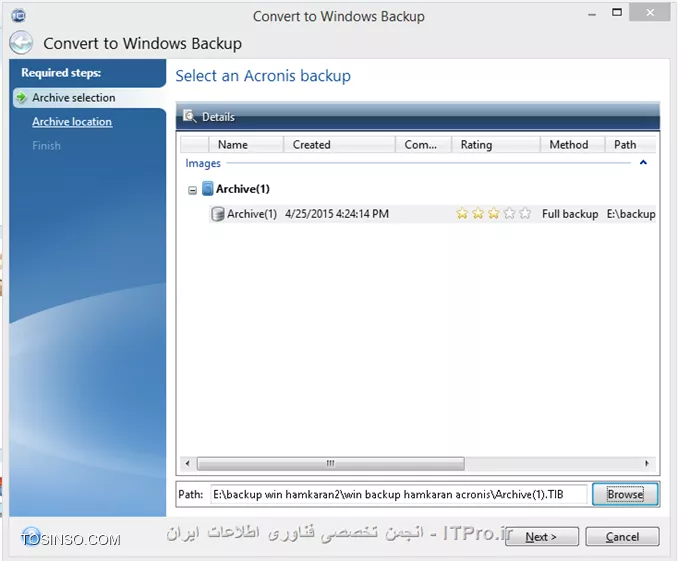Click the green arrow beside Archive selection
Image resolution: width=678 pixels, height=561 pixels.
point(22,97)
